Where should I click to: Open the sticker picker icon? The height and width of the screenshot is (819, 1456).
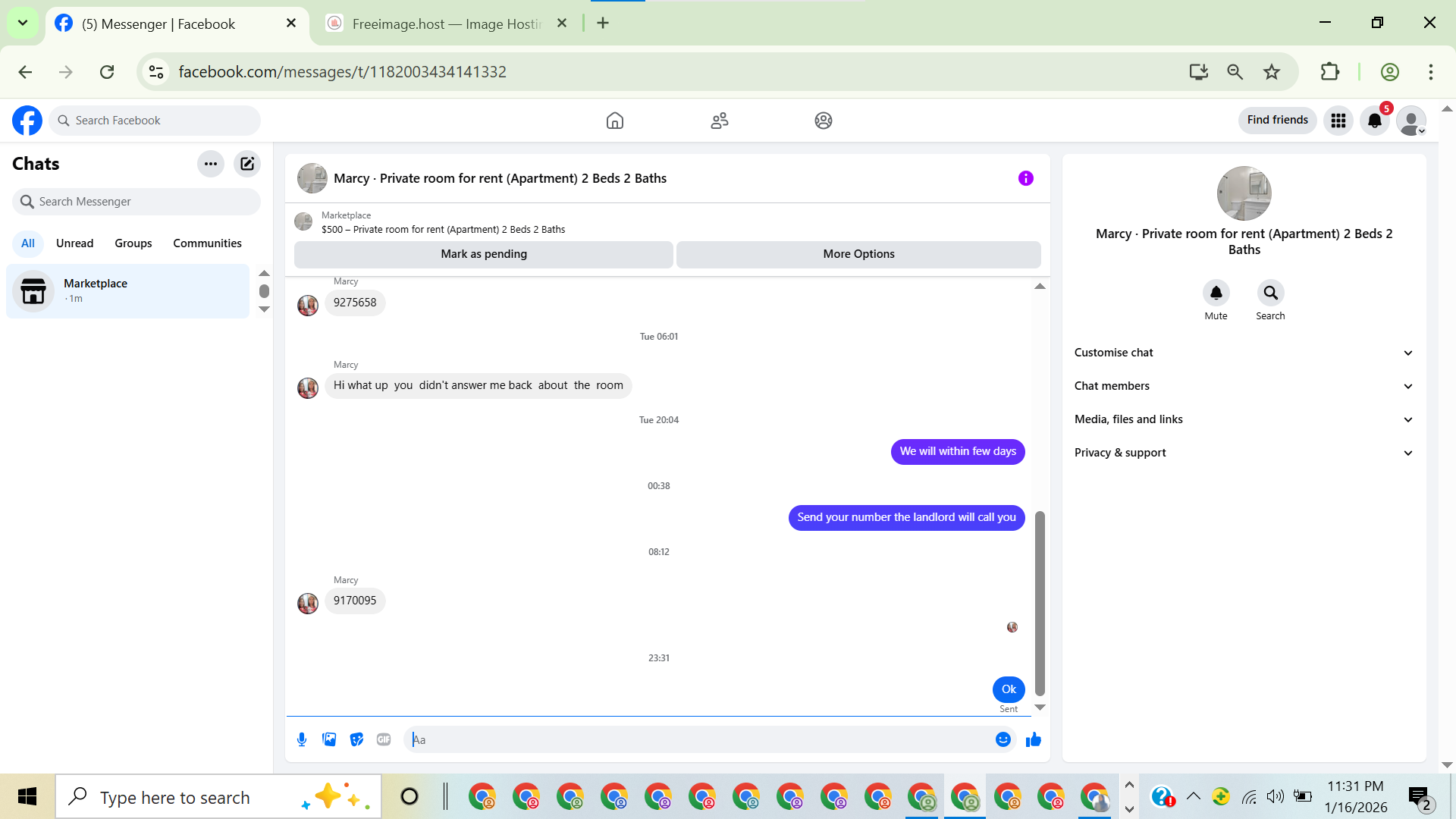click(x=356, y=739)
